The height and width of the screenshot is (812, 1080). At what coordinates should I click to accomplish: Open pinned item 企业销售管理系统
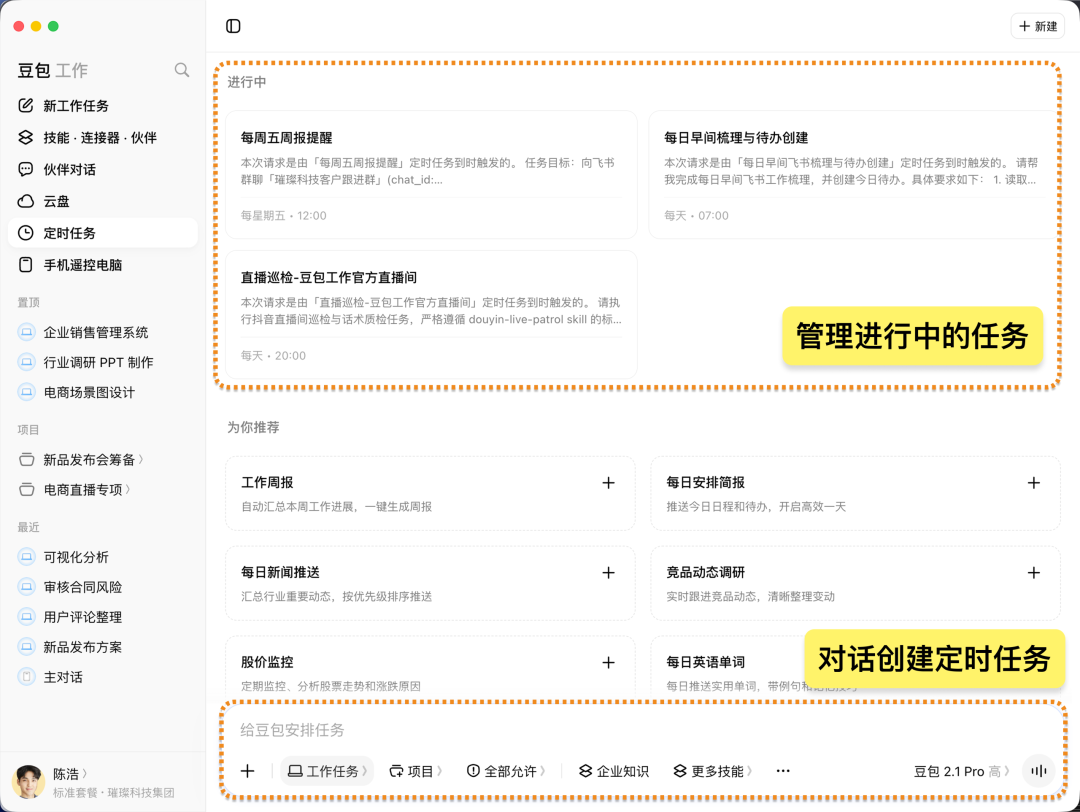pyautogui.click(x=103, y=332)
